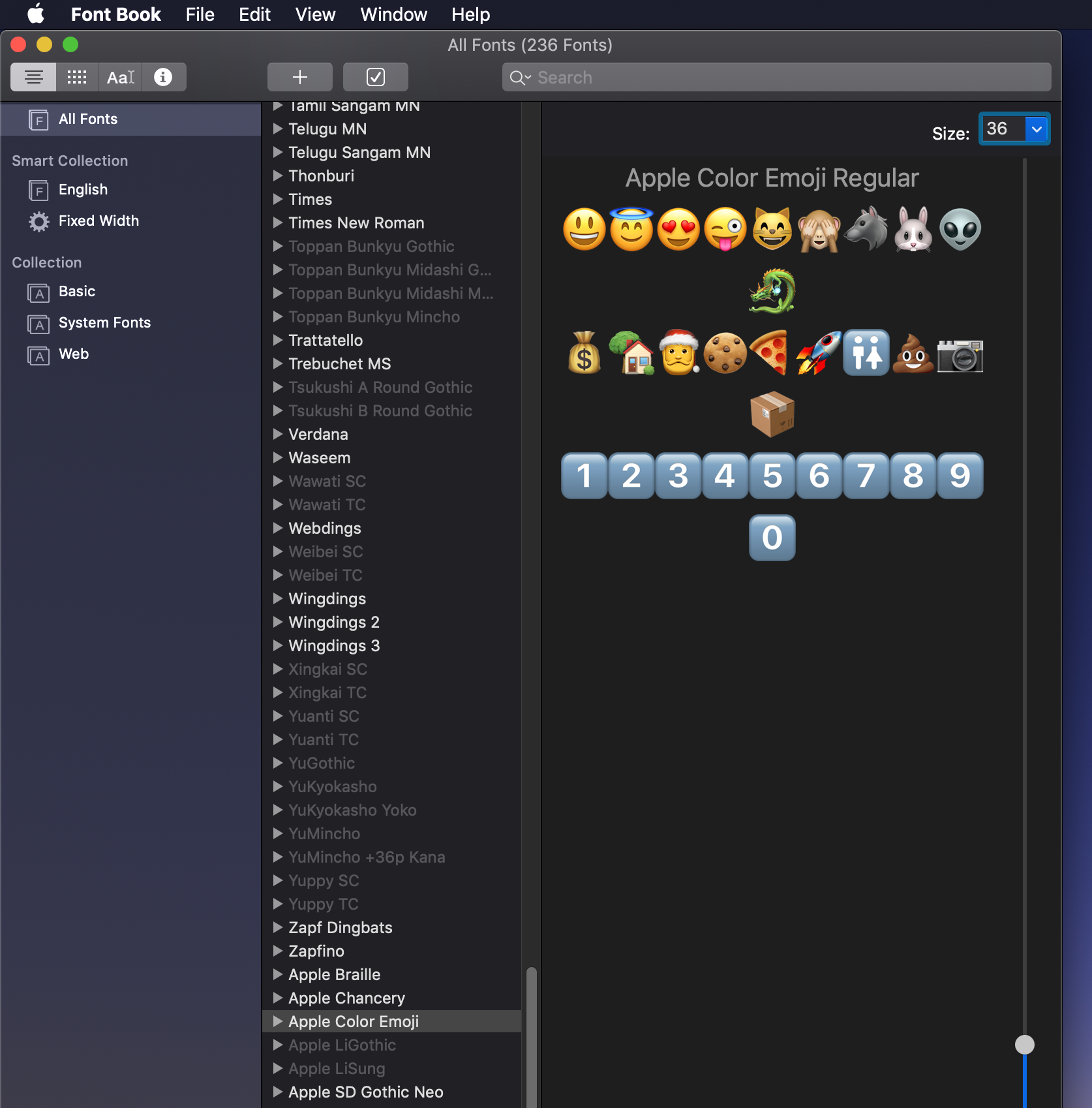Select Telugu Sangam MN font
Image resolution: width=1092 pixels, height=1108 pixels.
pyautogui.click(x=391, y=152)
